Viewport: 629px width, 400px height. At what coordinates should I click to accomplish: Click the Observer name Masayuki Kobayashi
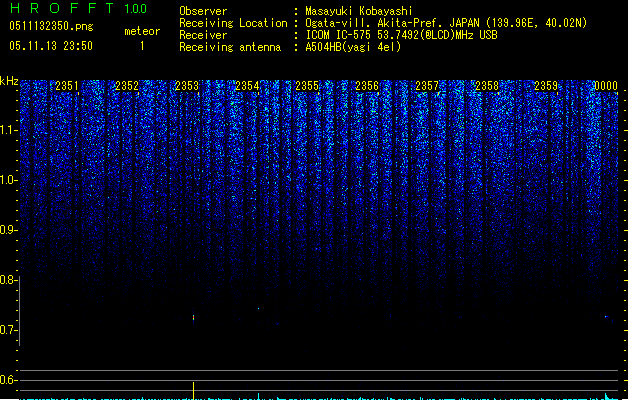pos(359,11)
